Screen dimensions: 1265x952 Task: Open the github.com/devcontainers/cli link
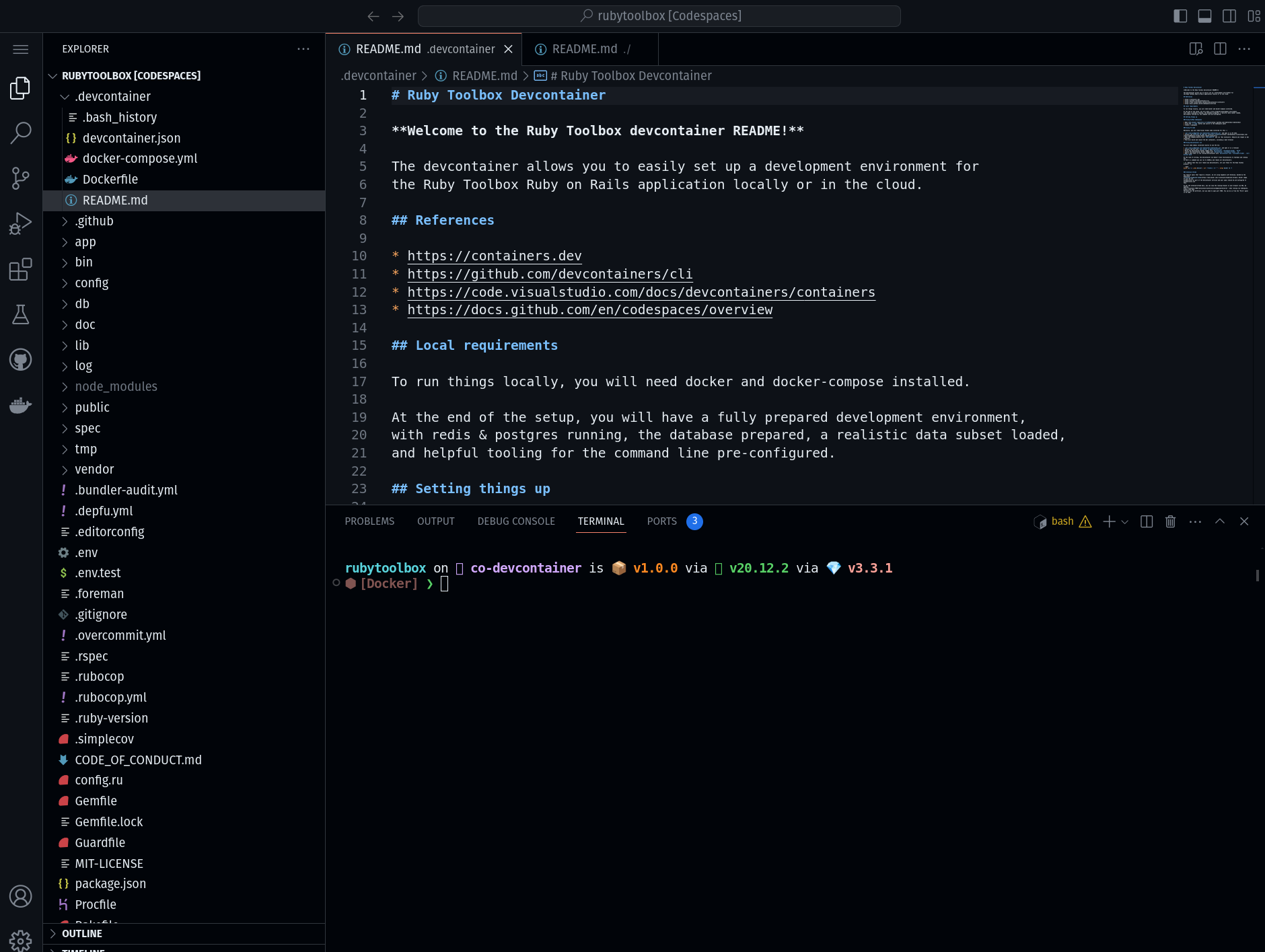(x=550, y=274)
